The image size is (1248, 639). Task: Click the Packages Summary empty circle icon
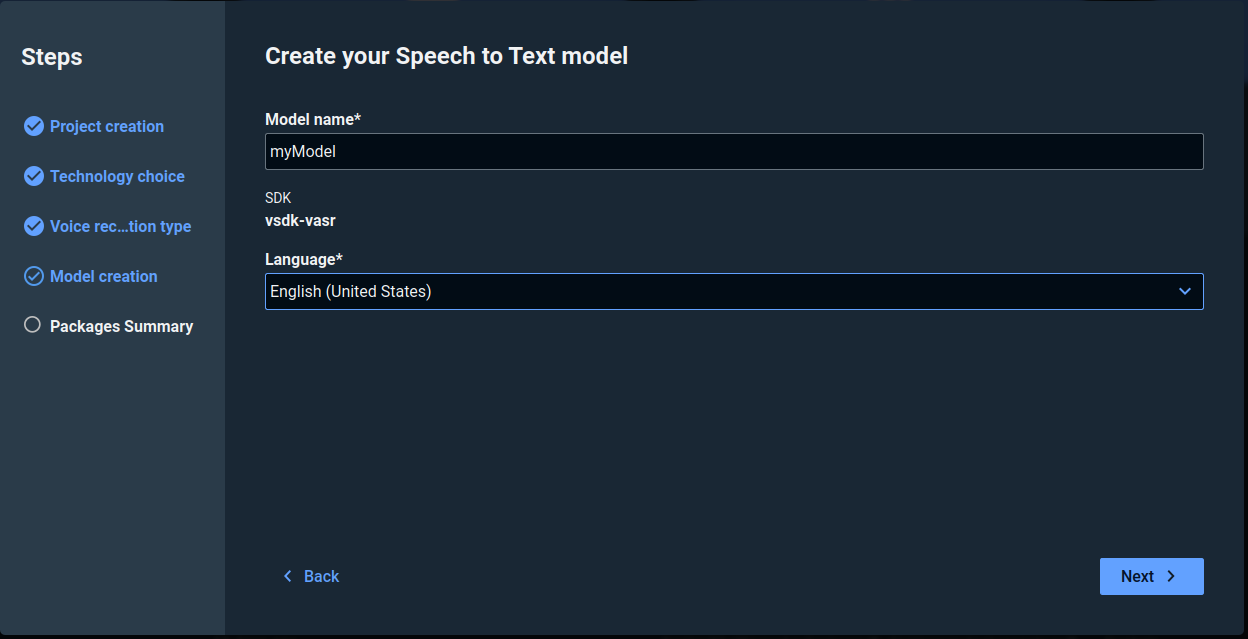pos(33,325)
